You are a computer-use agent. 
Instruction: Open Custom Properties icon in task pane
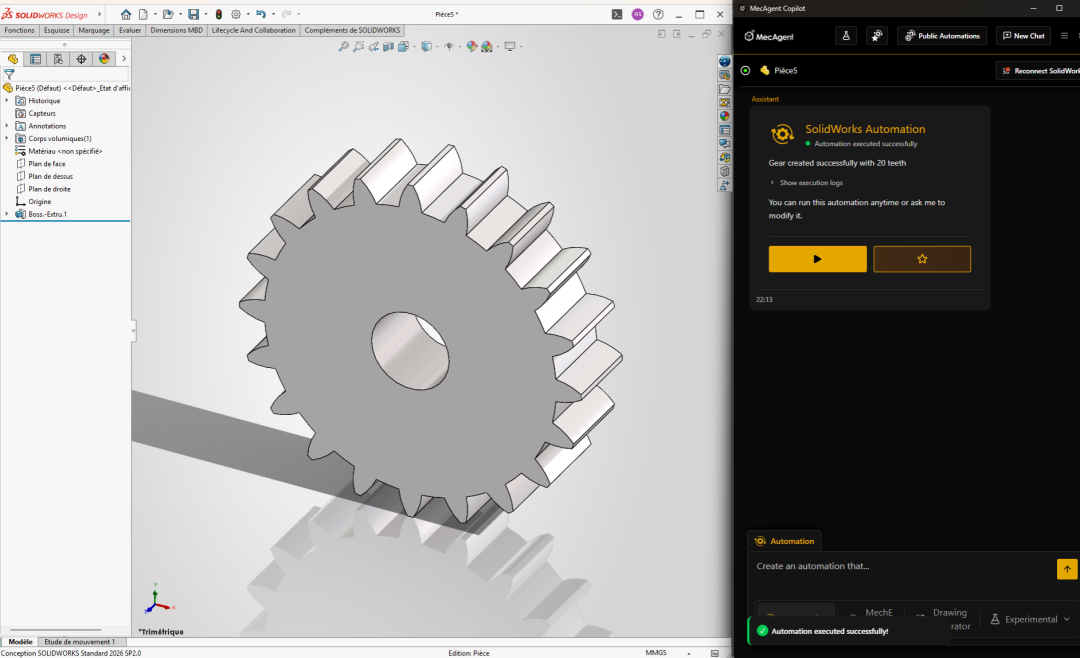tap(725, 130)
